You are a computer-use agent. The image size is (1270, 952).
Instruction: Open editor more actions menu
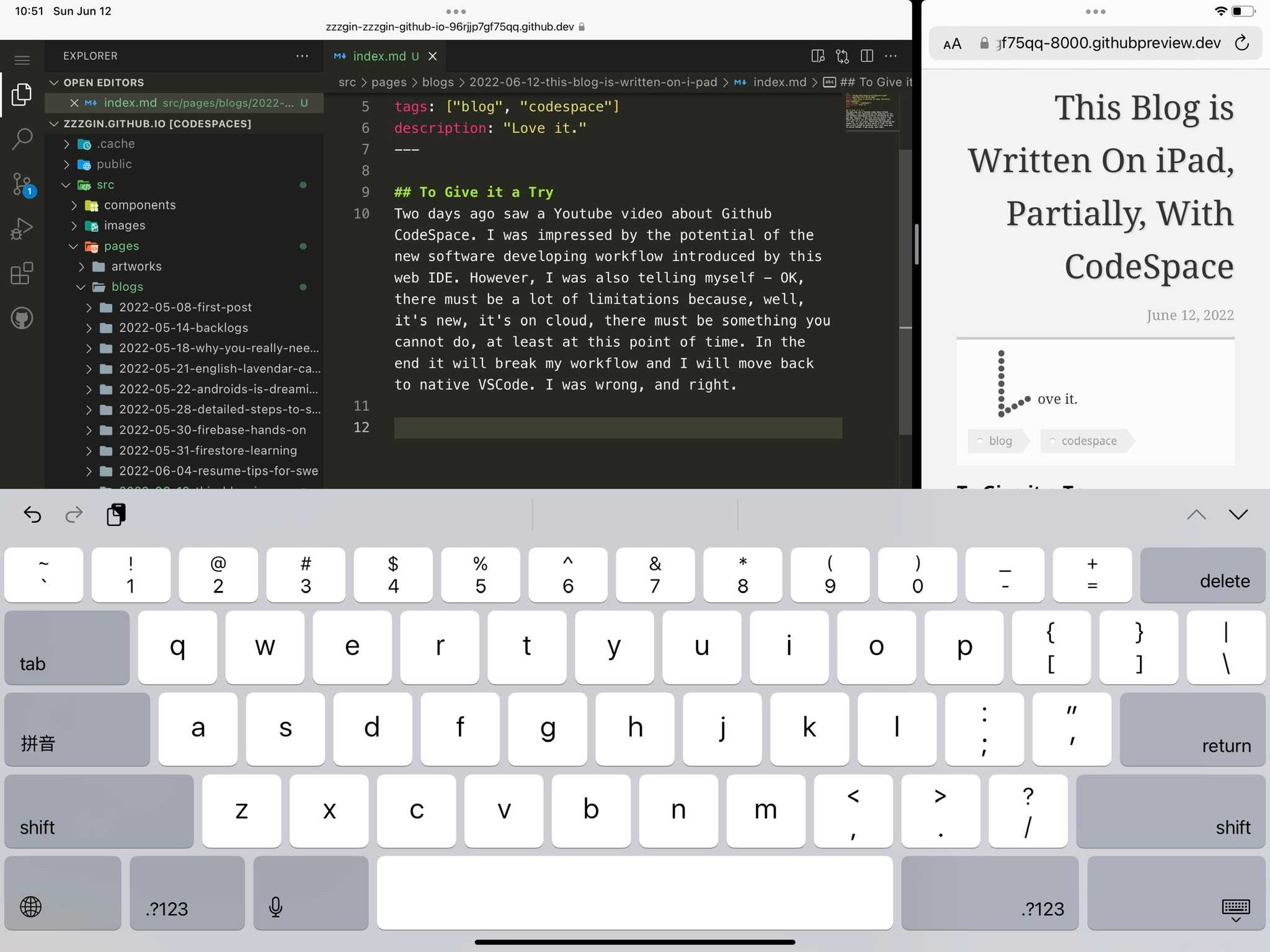[891, 56]
